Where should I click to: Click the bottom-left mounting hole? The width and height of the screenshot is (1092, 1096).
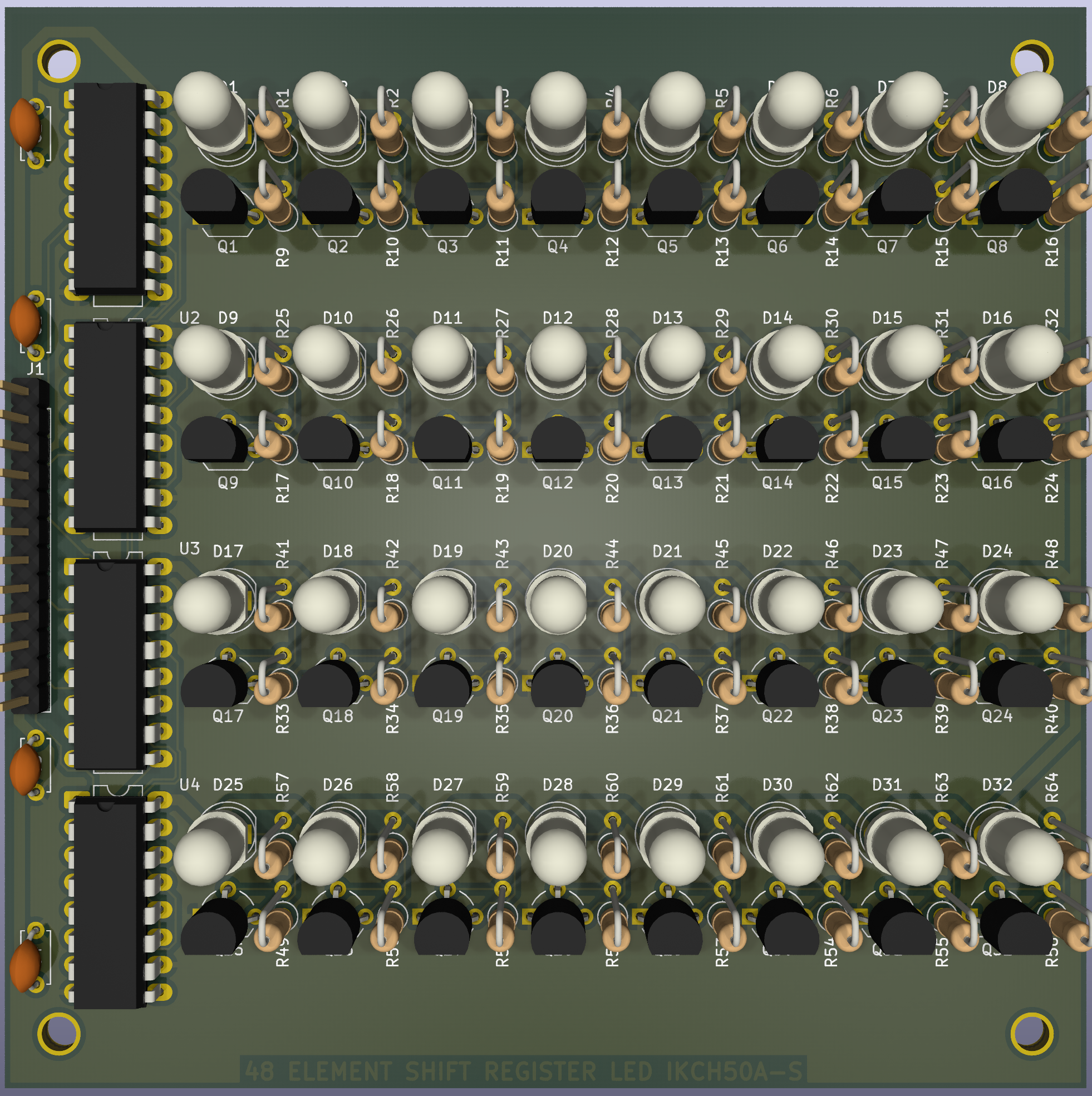(58, 1034)
